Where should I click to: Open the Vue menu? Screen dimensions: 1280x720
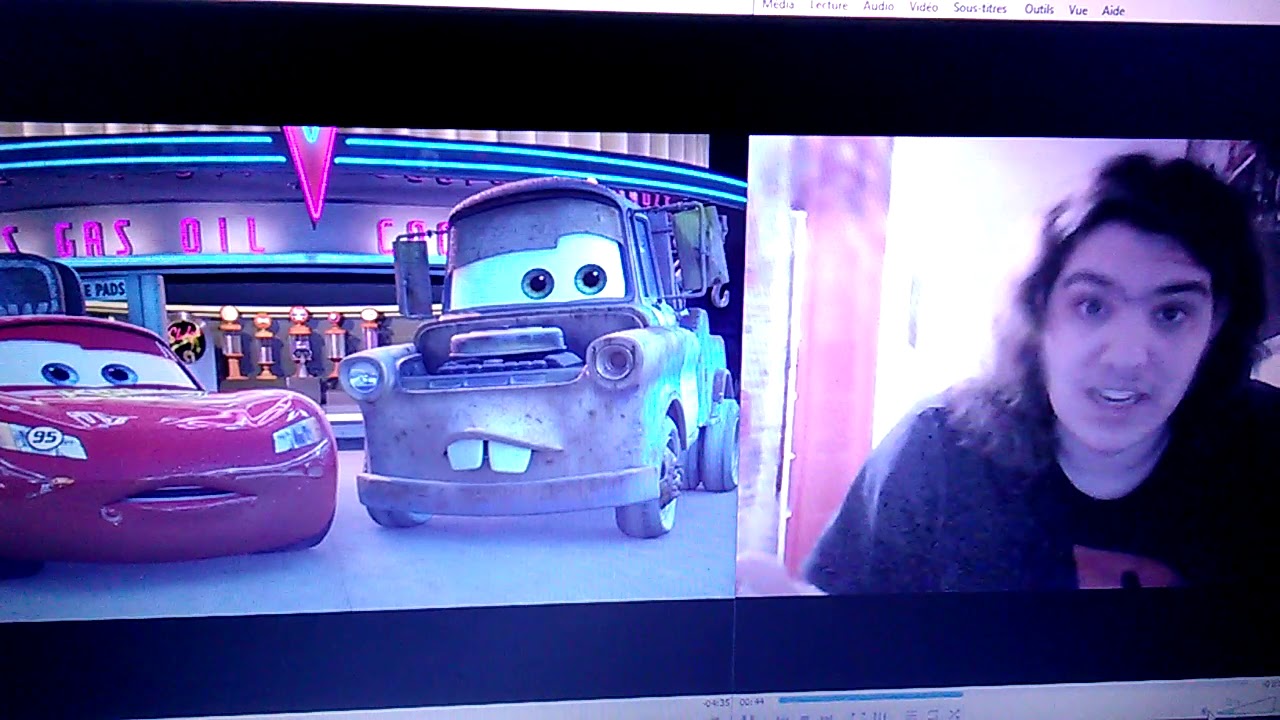click(x=1078, y=10)
